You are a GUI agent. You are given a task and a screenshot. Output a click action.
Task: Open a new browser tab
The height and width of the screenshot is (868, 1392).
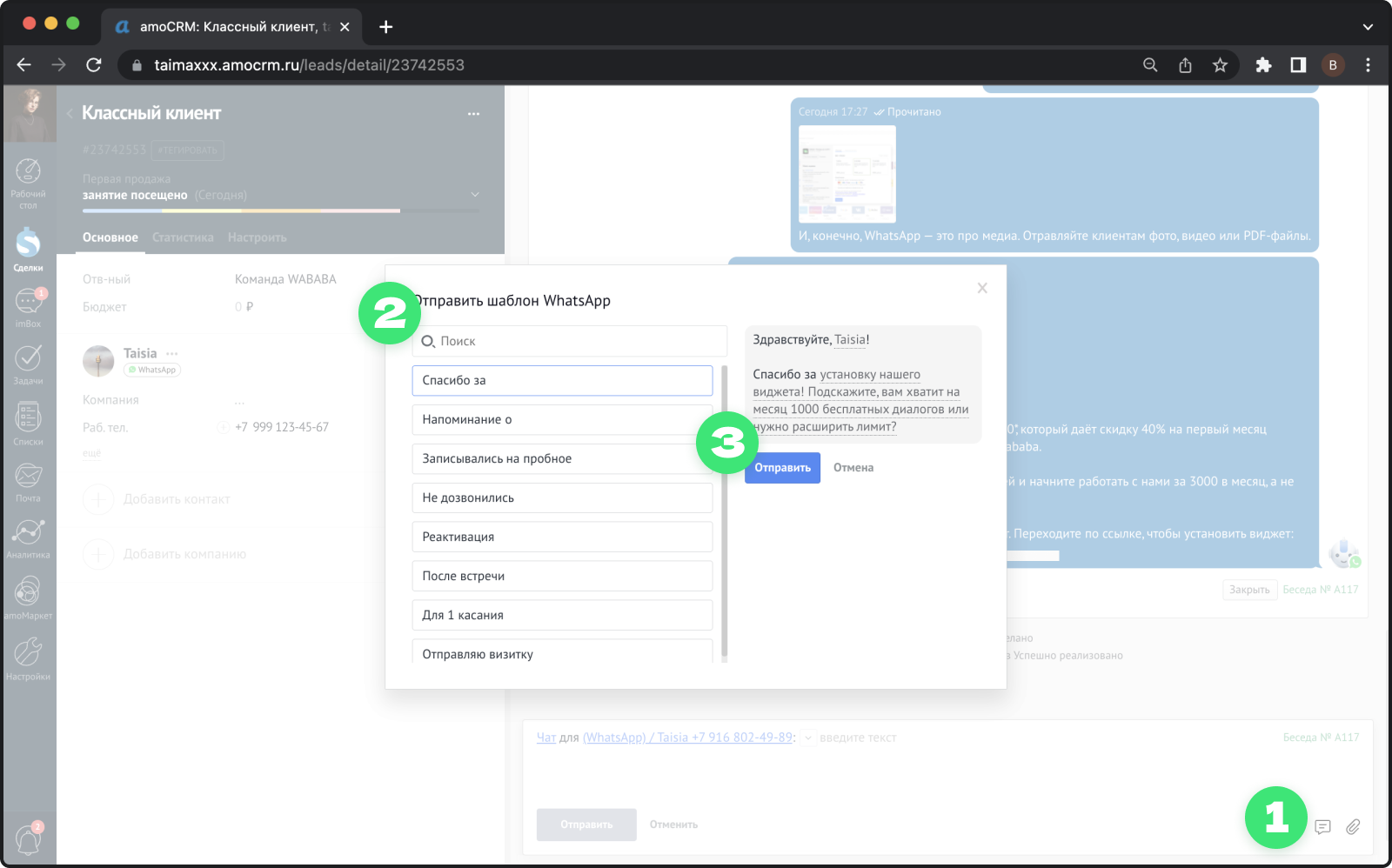point(386,27)
